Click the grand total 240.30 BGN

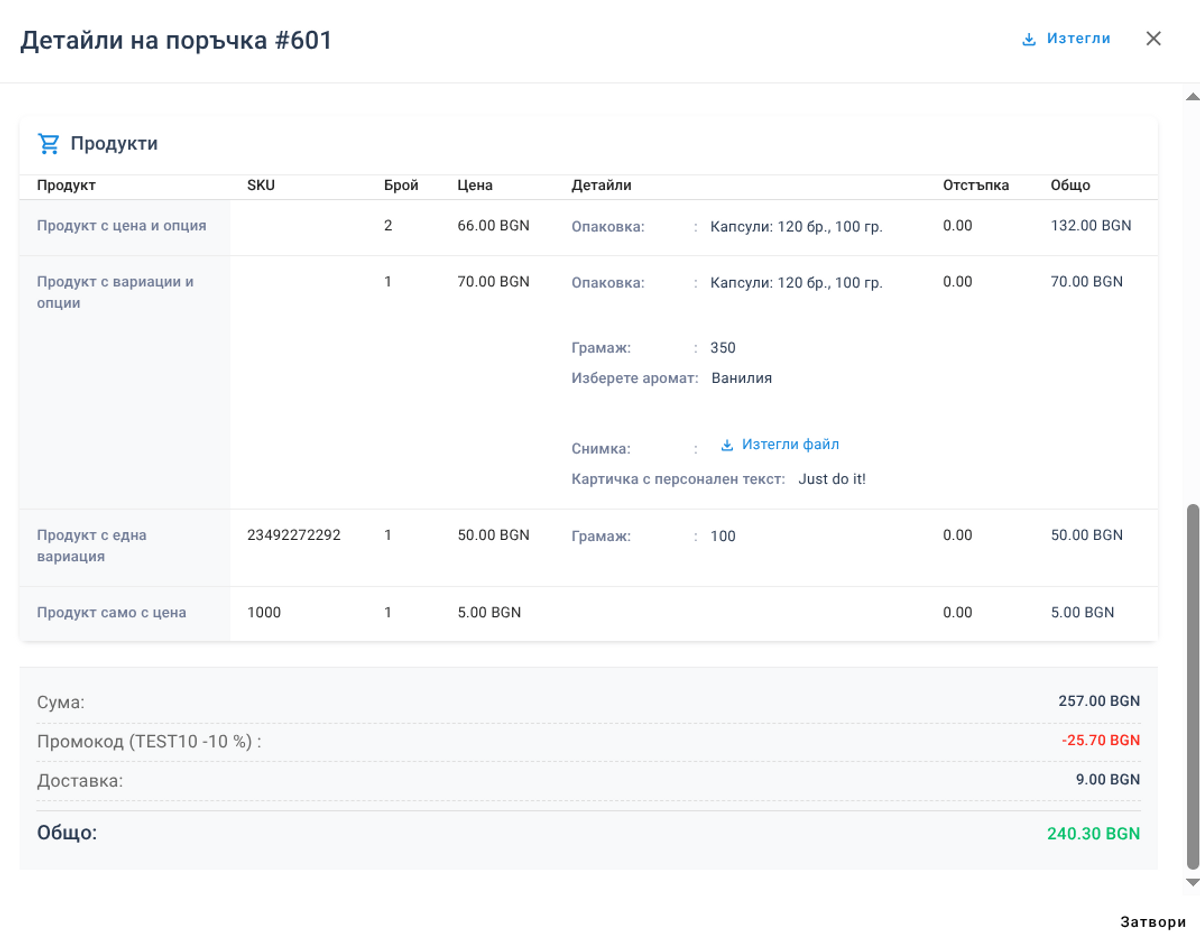pos(1093,833)
